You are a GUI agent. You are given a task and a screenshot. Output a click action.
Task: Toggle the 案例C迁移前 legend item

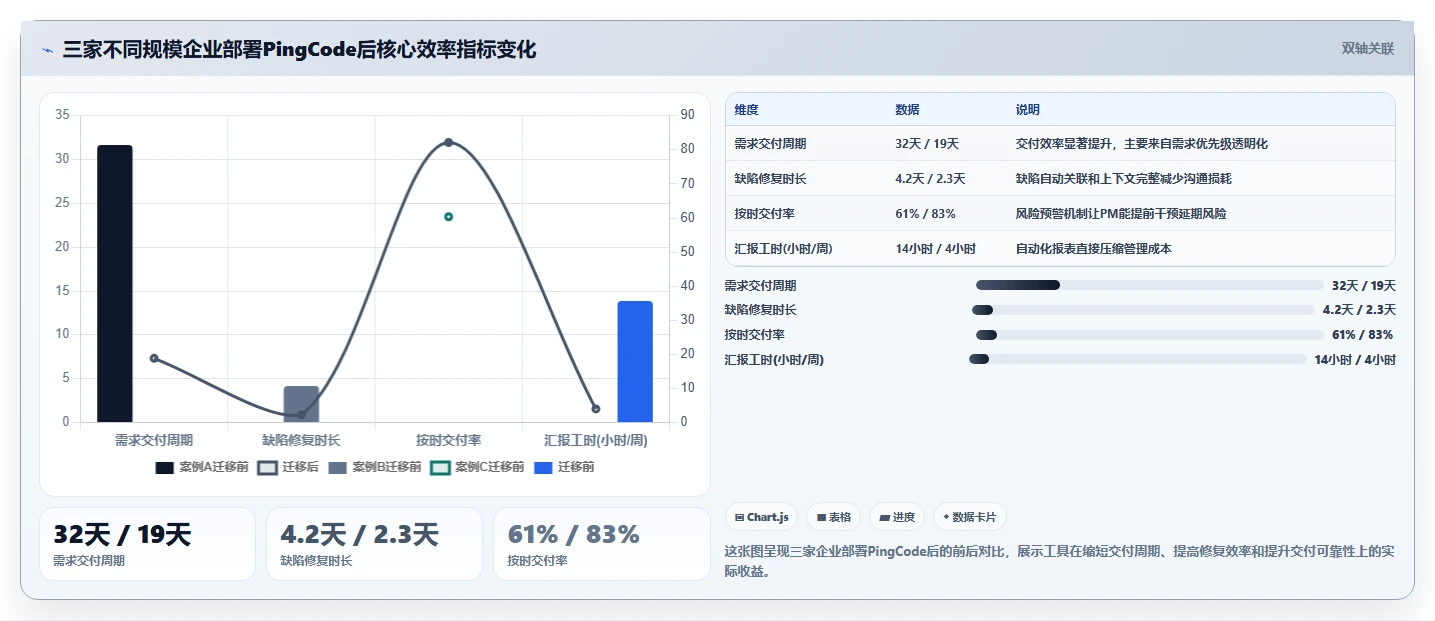pyautogui.click(x=477, y=467)
